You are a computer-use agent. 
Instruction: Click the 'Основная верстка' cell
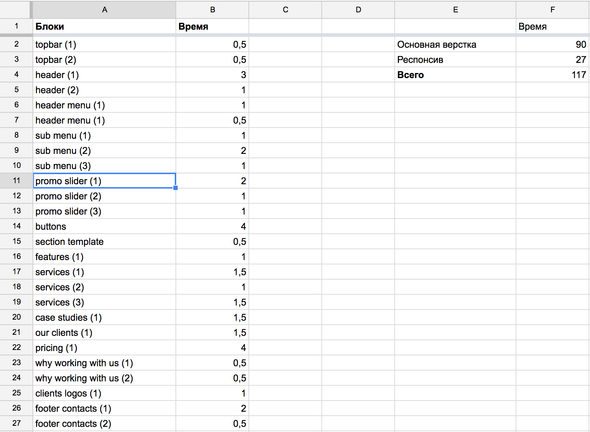click(455, 44)
